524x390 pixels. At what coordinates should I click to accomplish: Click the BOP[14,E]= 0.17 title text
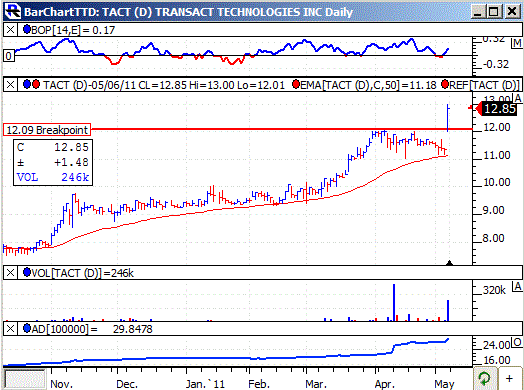(73, 30)
